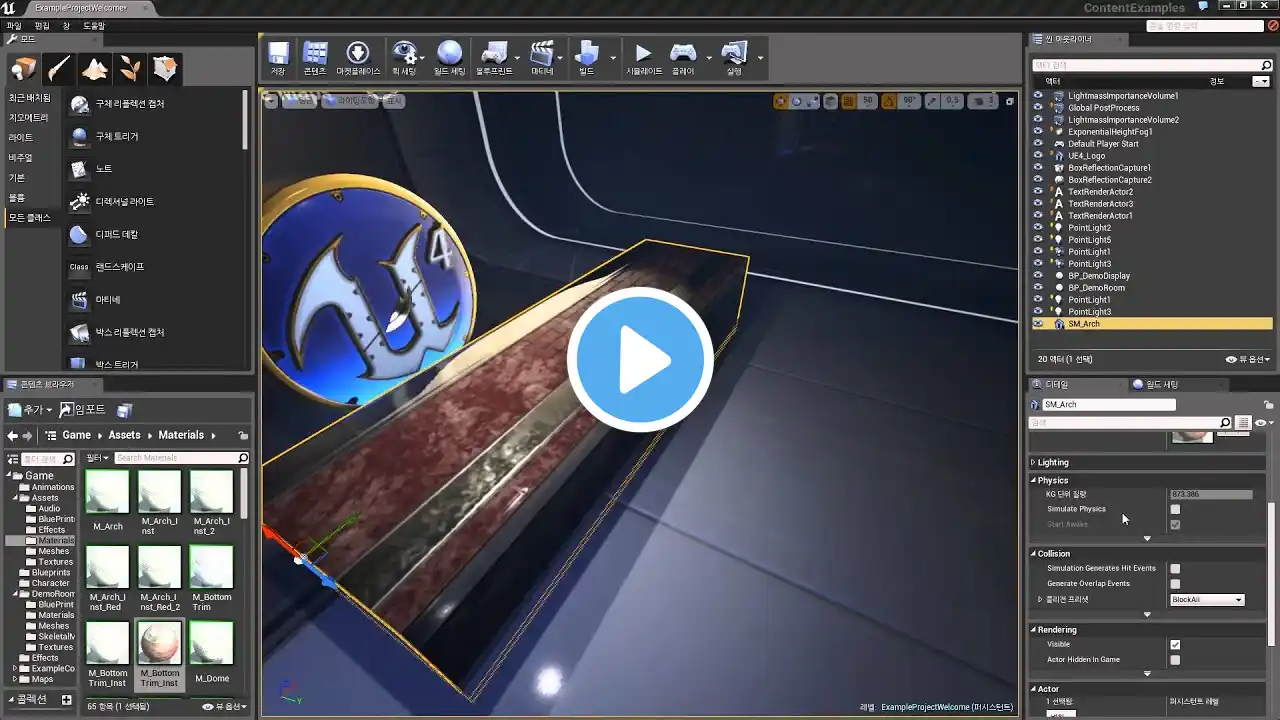Click the Matinee (마티네) clapperboard icon
The height and width of the screenshot is (720, 1280).
pos(542,55)
